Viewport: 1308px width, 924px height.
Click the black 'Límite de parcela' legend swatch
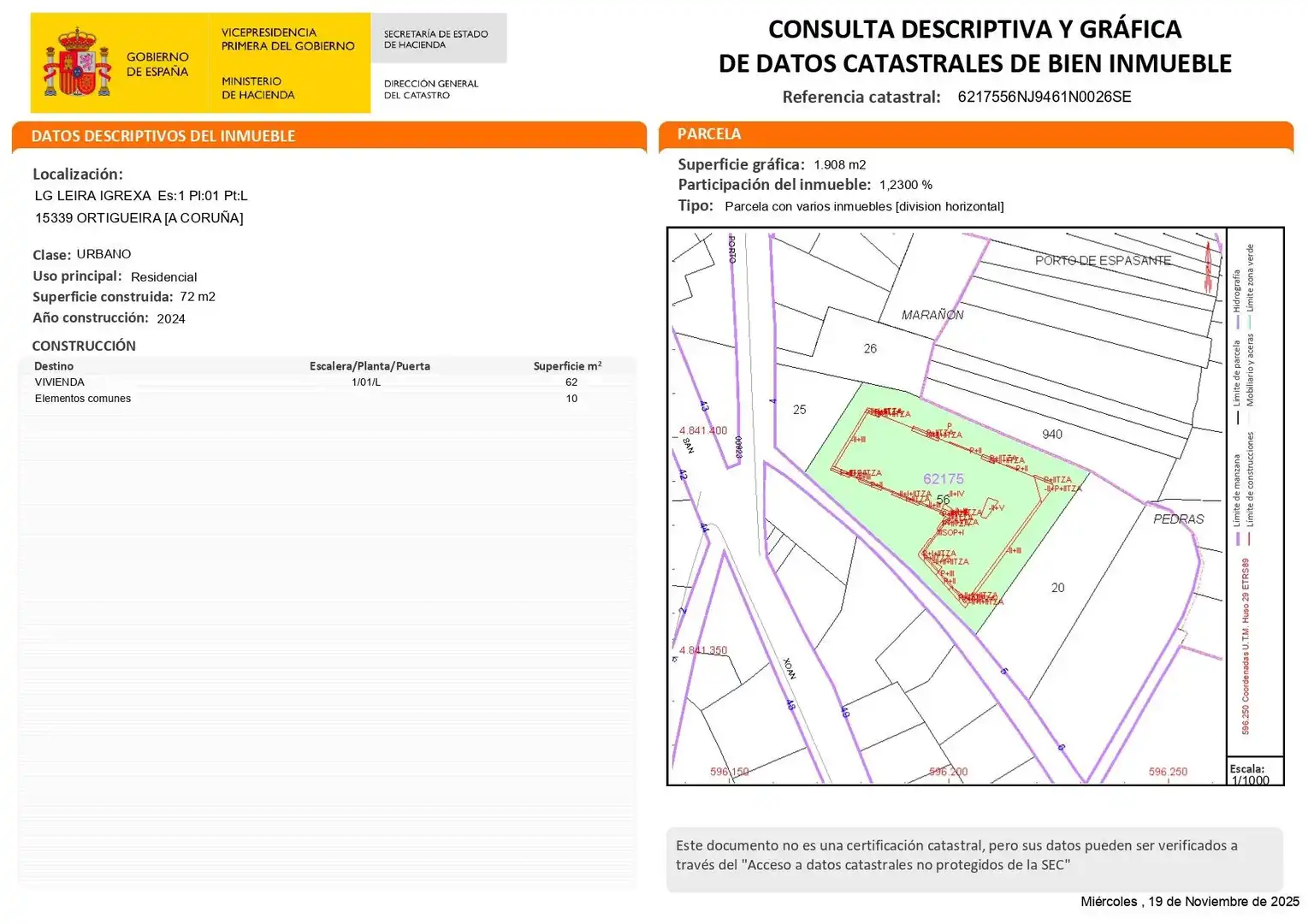tap(1237, 418)
